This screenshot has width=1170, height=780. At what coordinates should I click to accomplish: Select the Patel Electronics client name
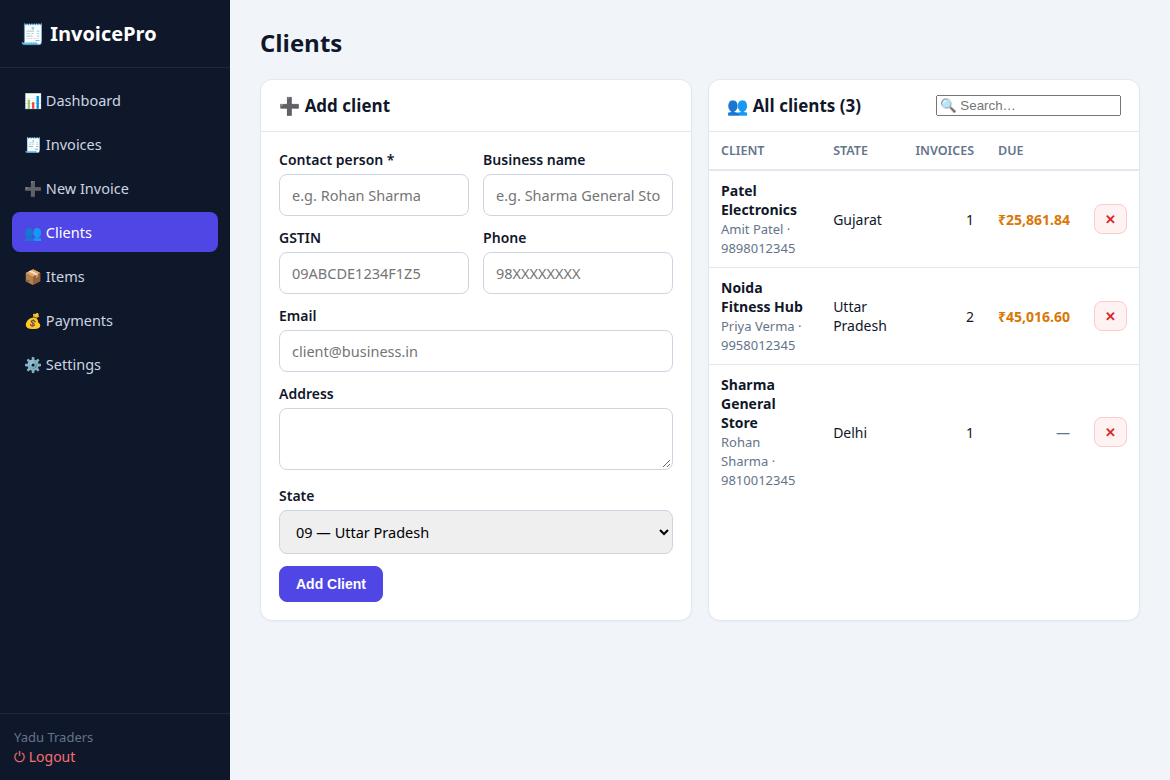[x=759, y=200]
